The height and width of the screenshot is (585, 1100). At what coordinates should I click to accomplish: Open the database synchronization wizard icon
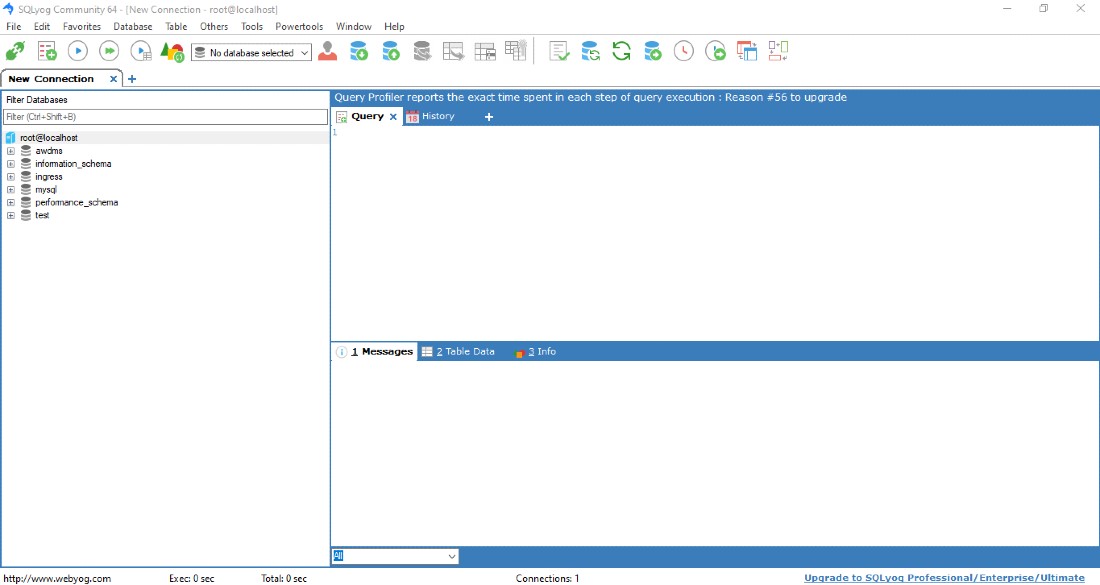[x=590, y=51]
